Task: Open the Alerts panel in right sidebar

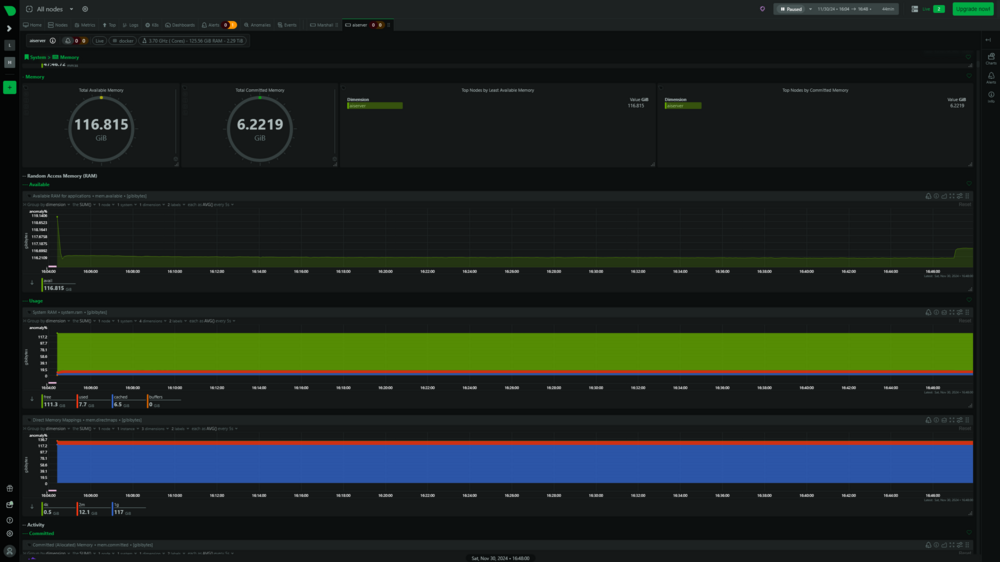Action: (991, 78)
